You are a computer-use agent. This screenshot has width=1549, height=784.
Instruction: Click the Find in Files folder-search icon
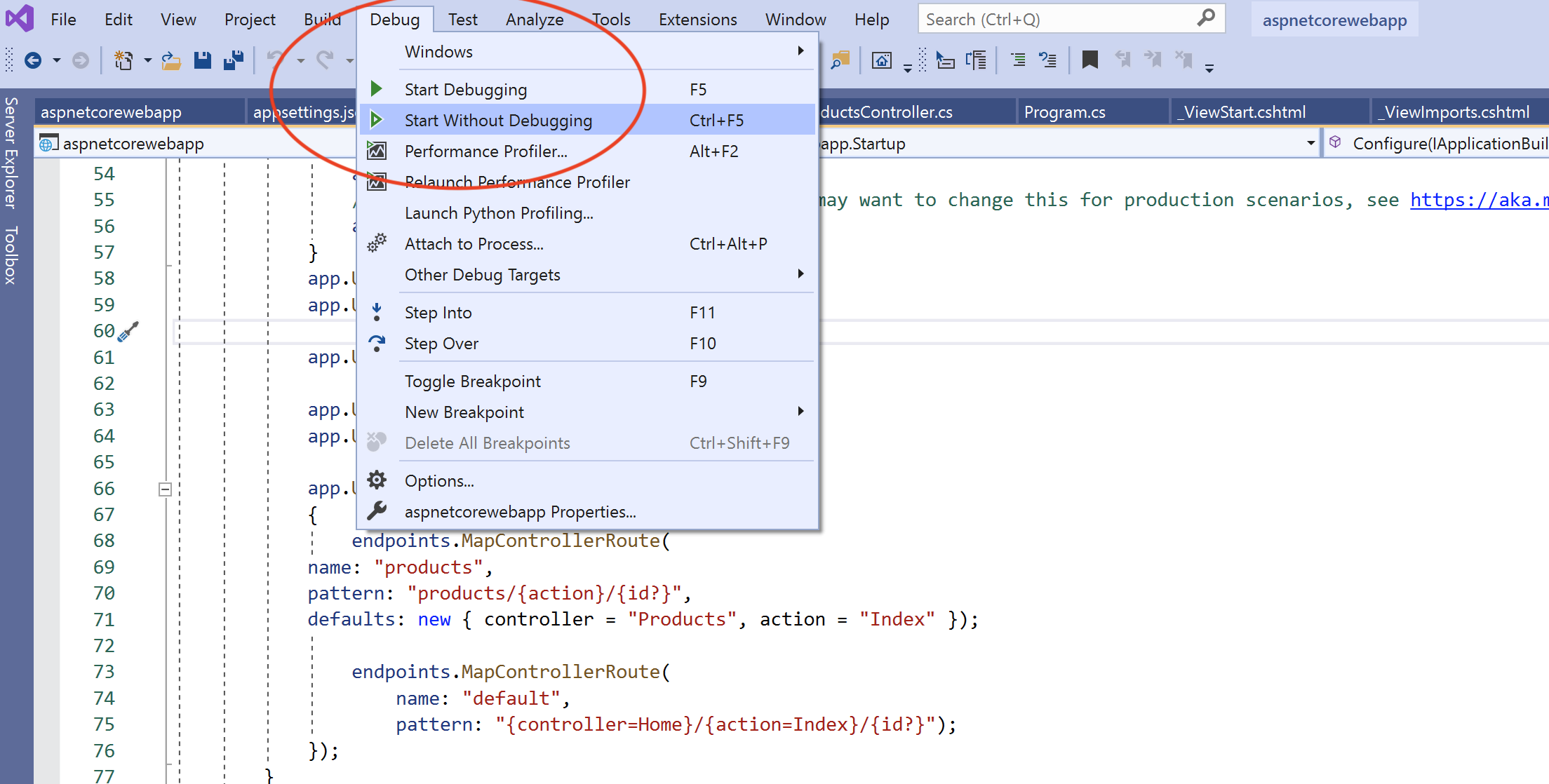(840, 61)
